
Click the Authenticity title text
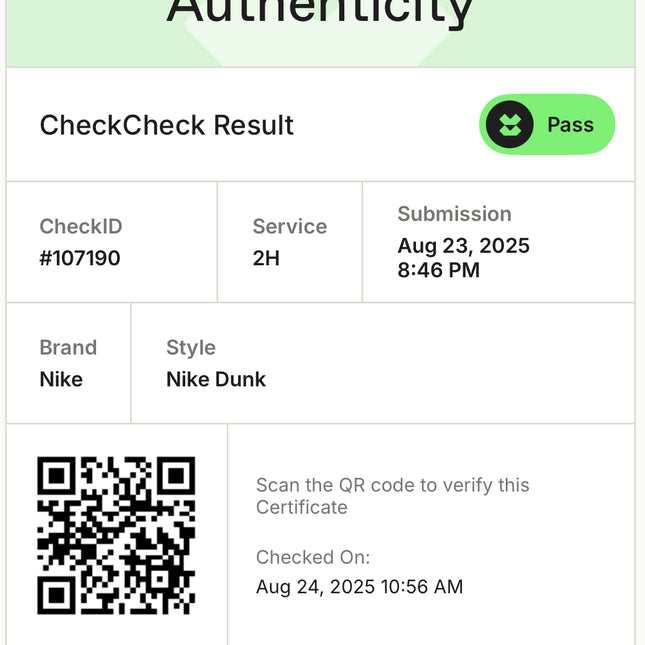tap(320, 14)
